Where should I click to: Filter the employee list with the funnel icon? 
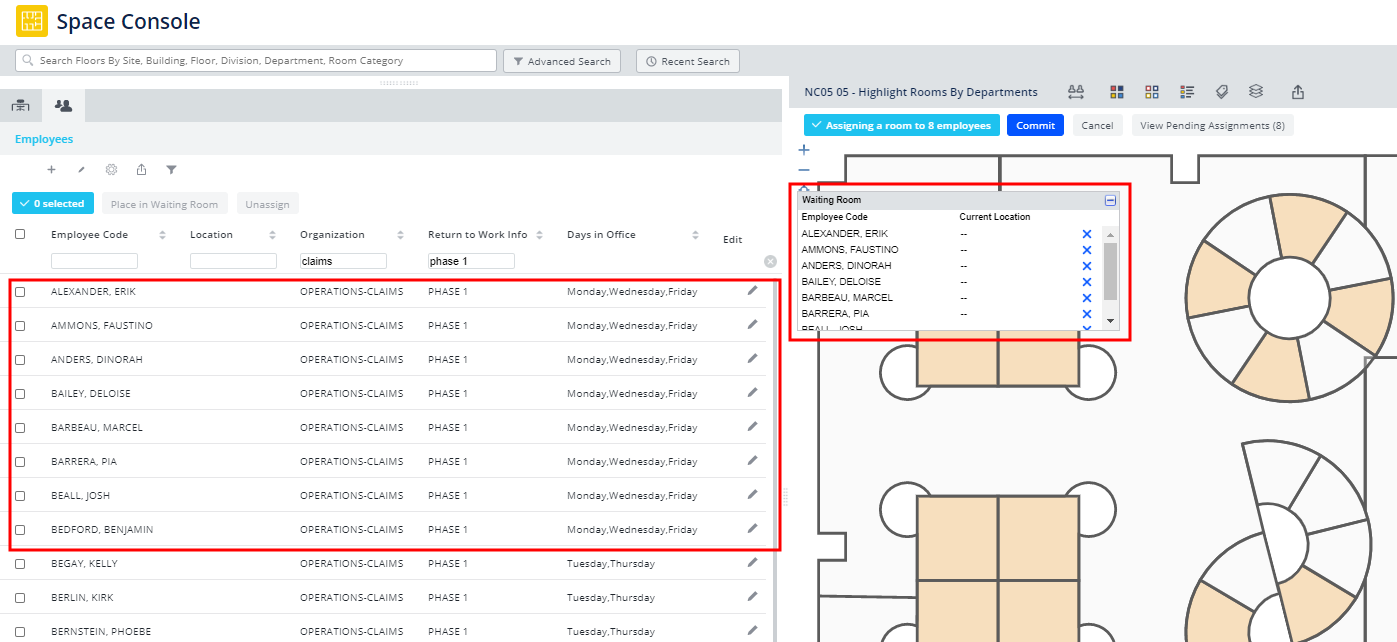(171, 169)
